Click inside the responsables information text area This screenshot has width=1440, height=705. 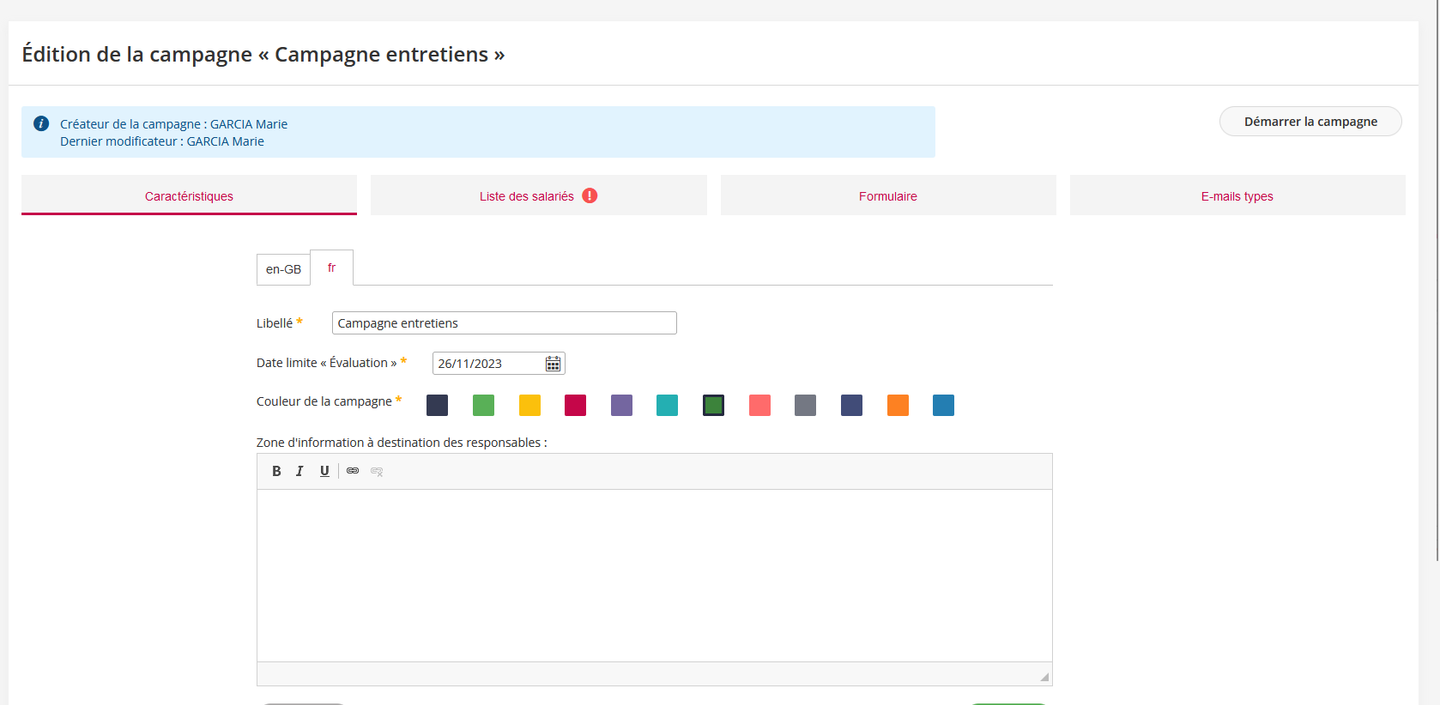click(654, 575)
